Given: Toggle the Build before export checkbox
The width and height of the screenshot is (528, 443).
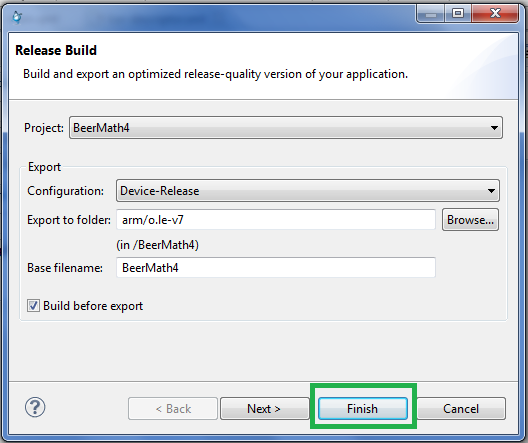Looking at the screenshot, I should 33,306.
